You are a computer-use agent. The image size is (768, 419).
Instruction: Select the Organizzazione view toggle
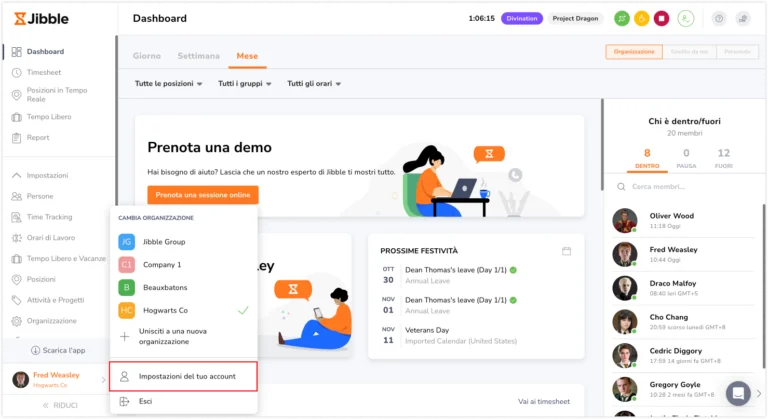pyautogui.click(x=634, y=51)
